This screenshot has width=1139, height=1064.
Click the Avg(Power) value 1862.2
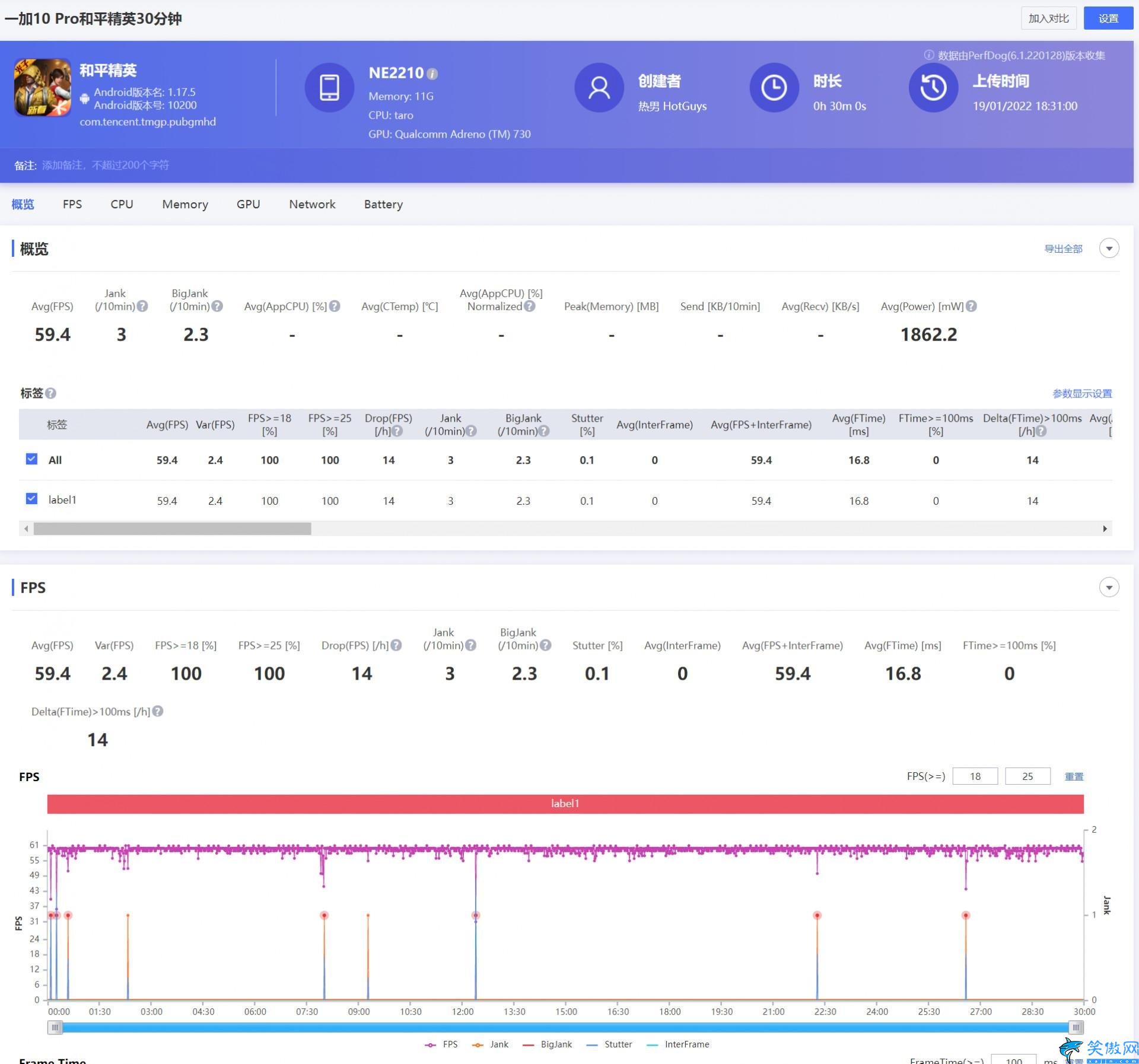click(928, 335)
